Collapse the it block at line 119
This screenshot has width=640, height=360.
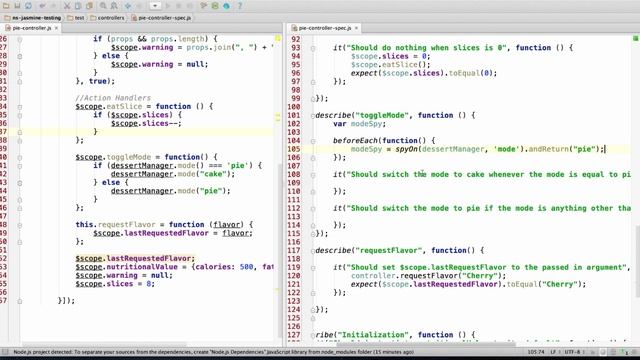313,268
